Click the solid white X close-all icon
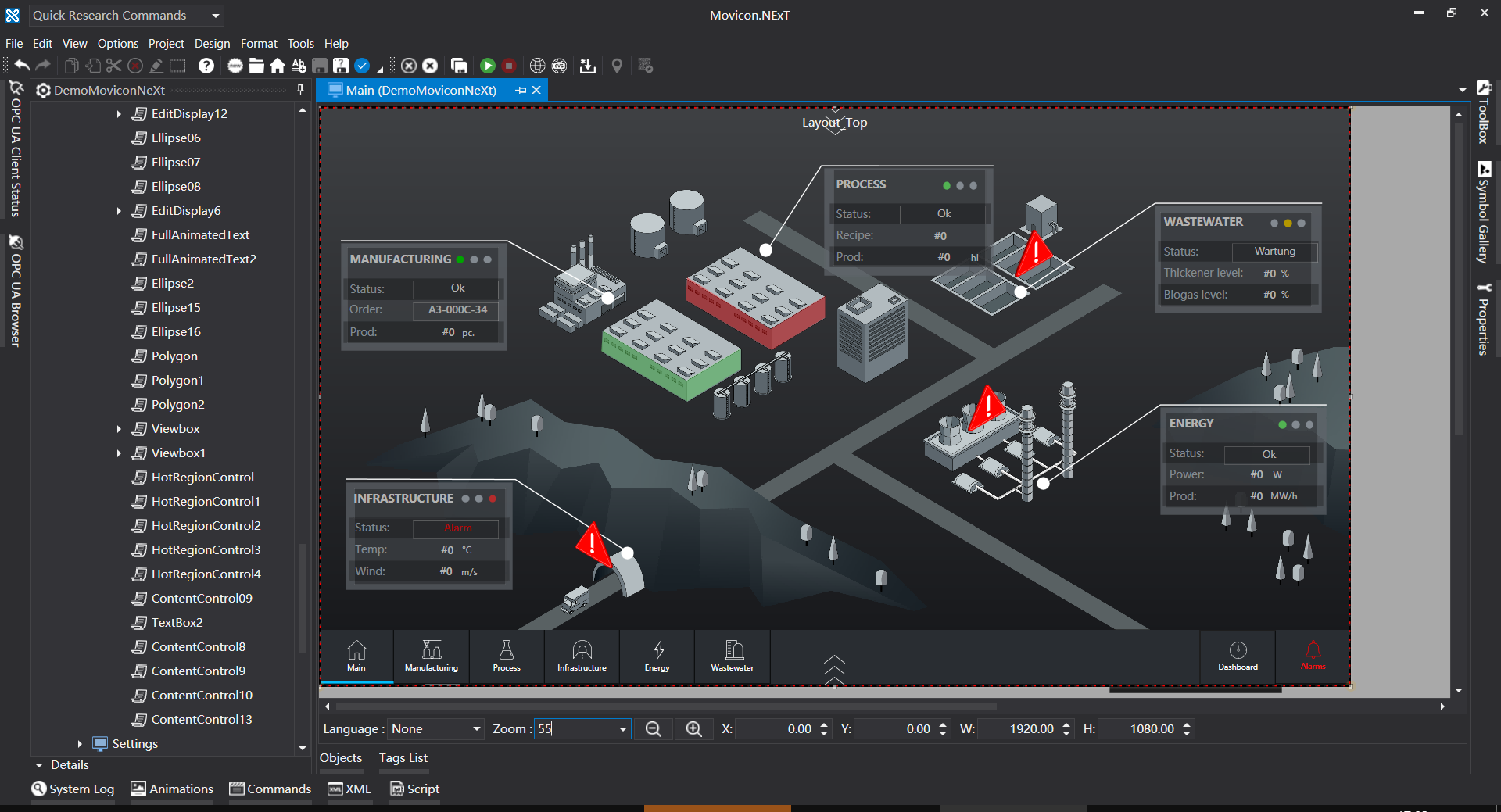 [430, 66]
